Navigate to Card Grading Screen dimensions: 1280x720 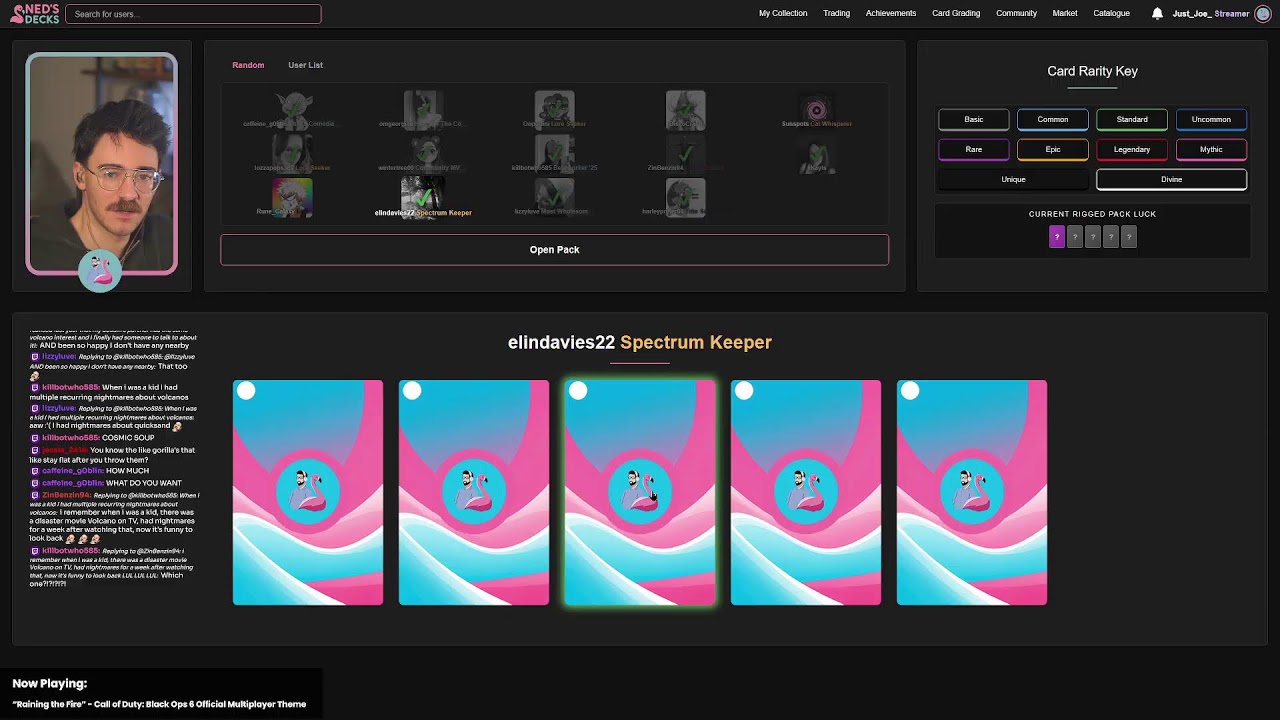(x=956, y=14)
